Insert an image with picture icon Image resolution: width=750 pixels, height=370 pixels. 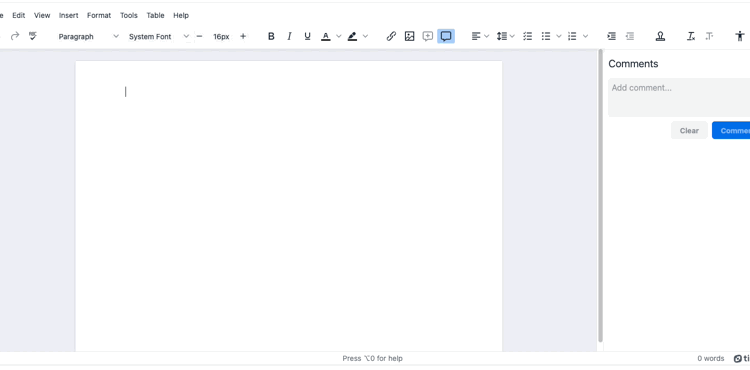click(x=409, y=36)
